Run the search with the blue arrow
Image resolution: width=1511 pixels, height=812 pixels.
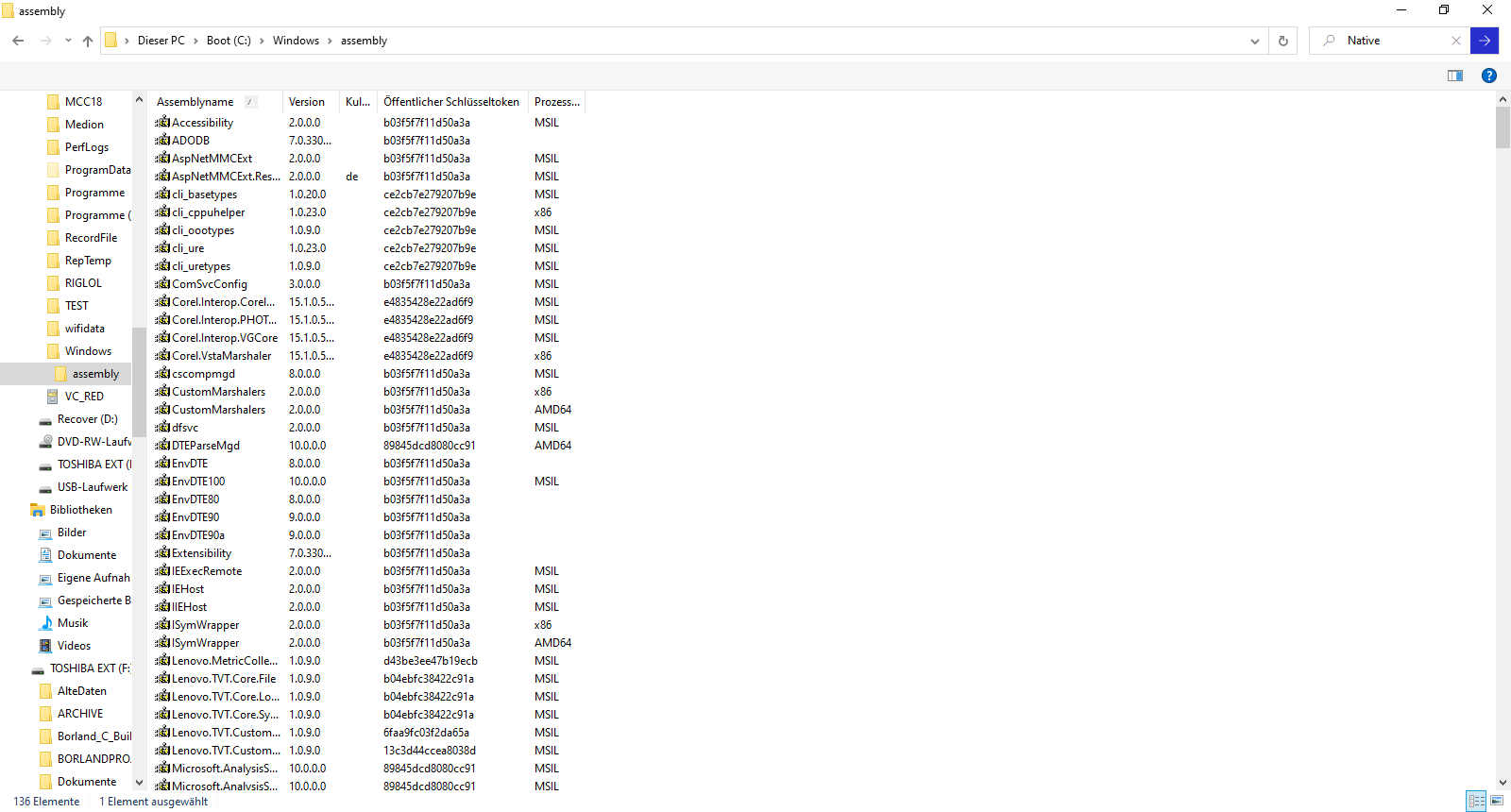tap(1485, 41)
